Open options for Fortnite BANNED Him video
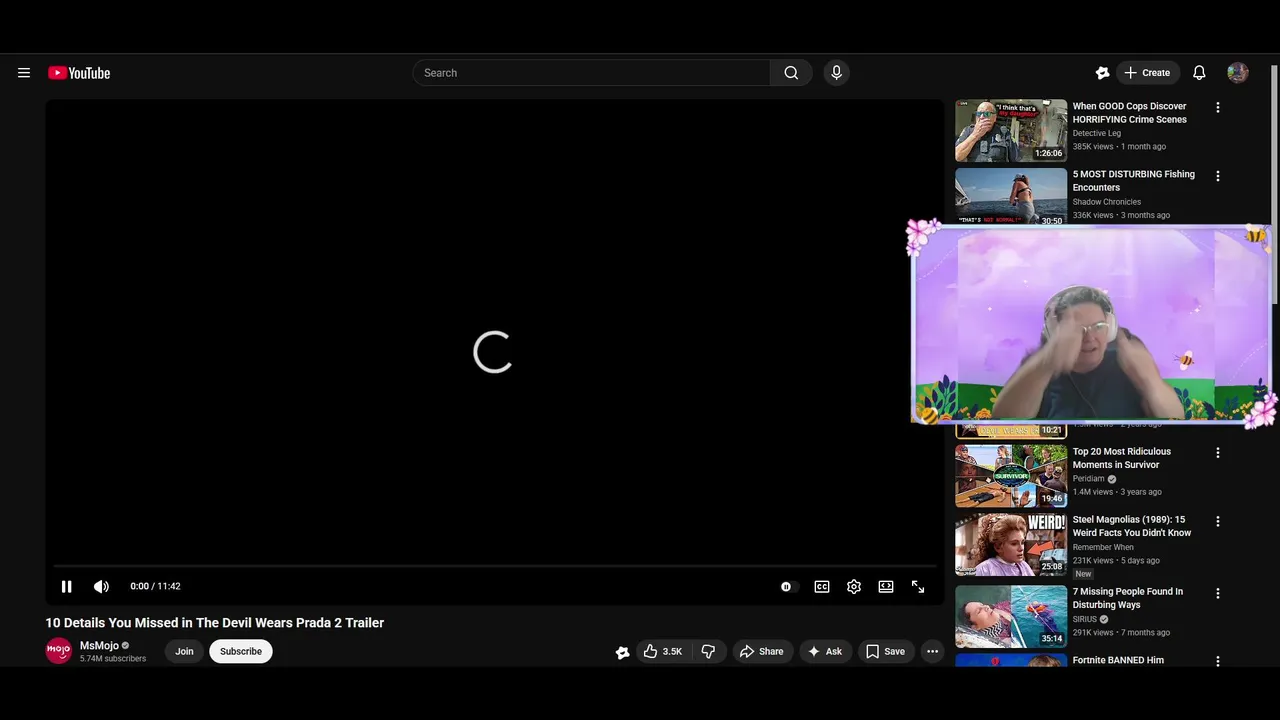The image size is (1280, 720). click(1218, 661)
